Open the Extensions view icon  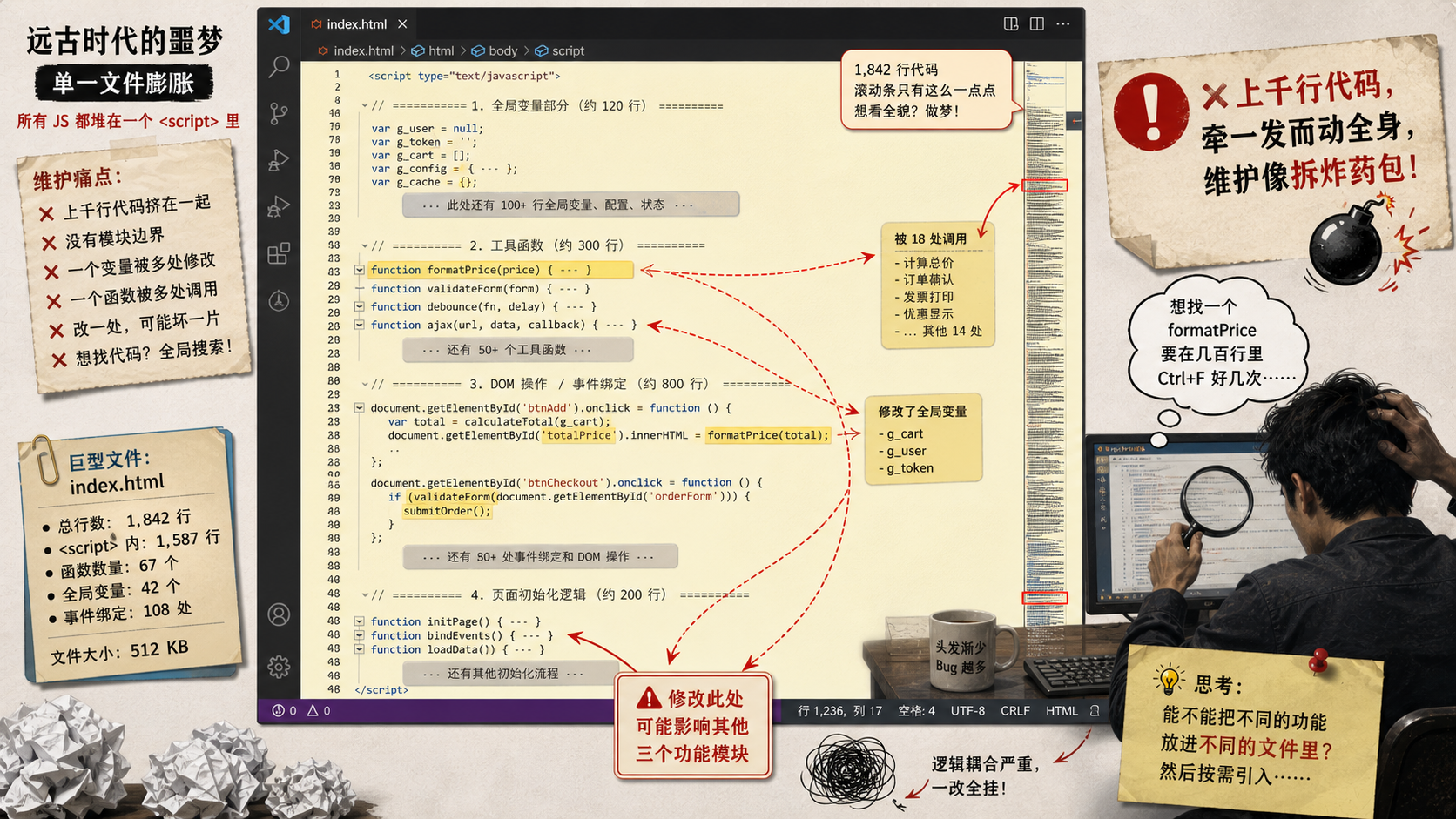(279, 253)
